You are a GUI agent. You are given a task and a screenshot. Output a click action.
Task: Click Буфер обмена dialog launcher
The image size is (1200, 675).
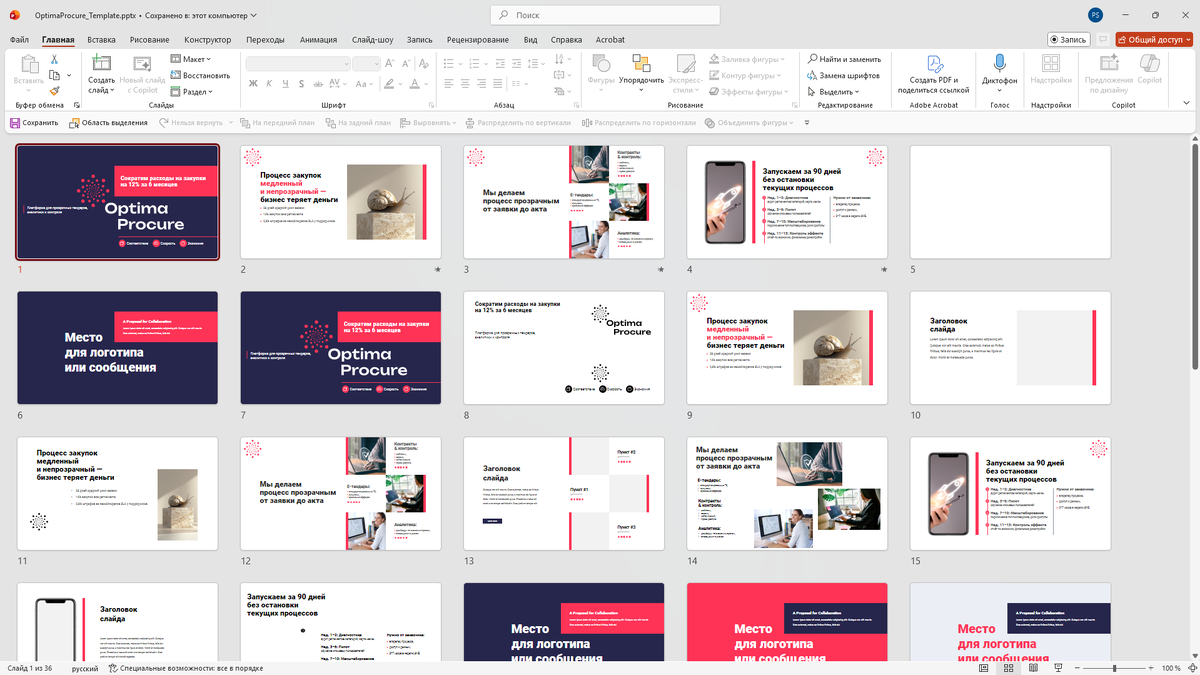pyautogui.click(x=75, y=105)
